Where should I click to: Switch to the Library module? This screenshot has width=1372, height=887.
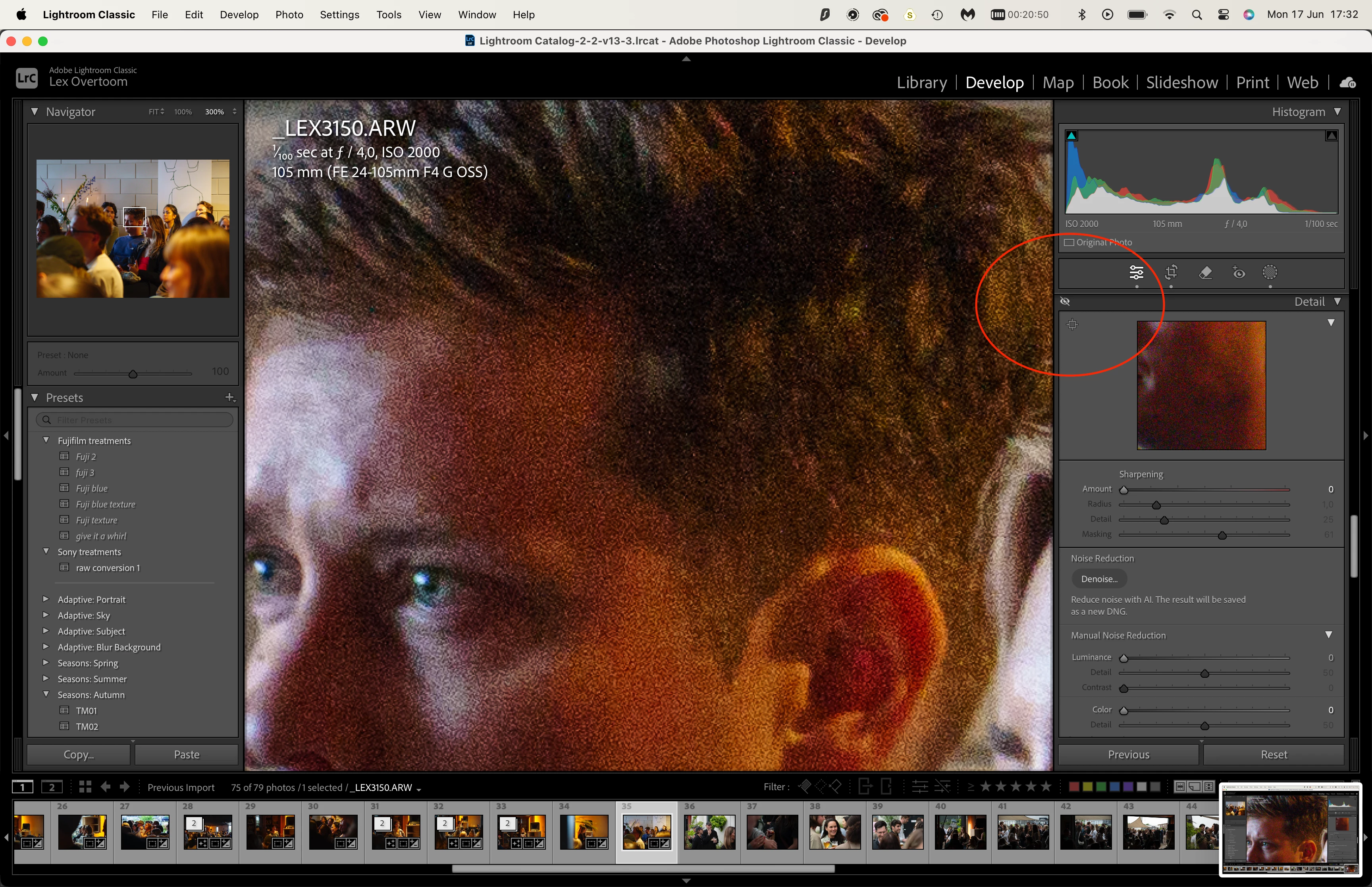[921, 82]
